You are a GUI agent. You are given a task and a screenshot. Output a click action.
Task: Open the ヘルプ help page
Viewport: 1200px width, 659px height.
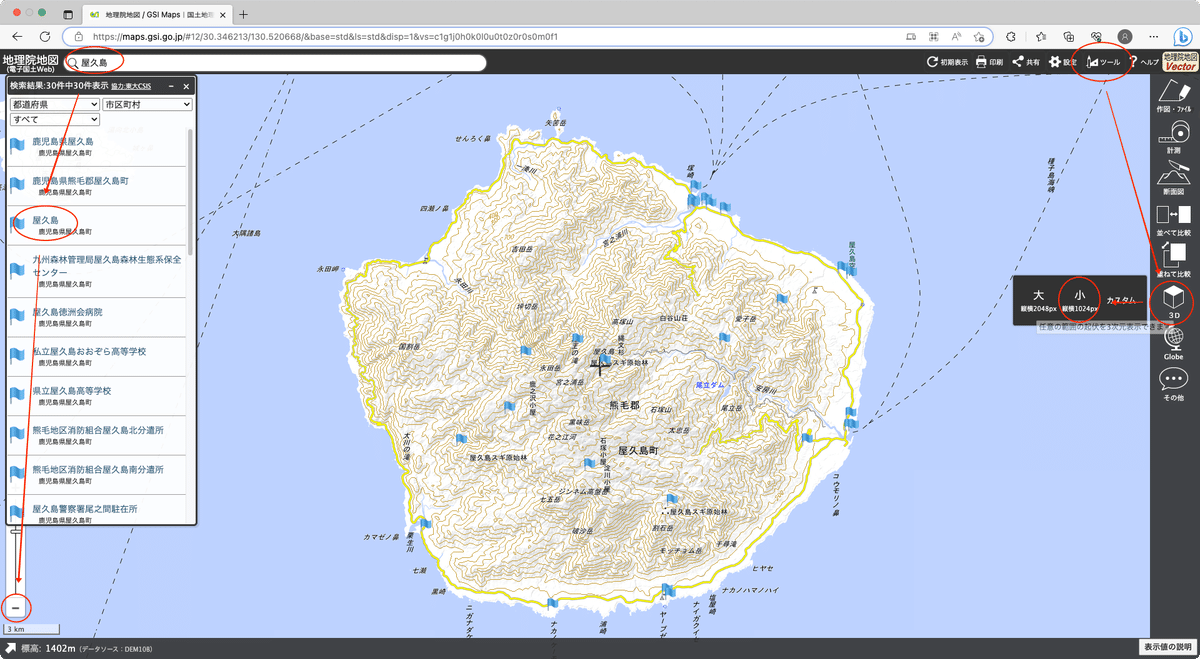pos(1144,62)
